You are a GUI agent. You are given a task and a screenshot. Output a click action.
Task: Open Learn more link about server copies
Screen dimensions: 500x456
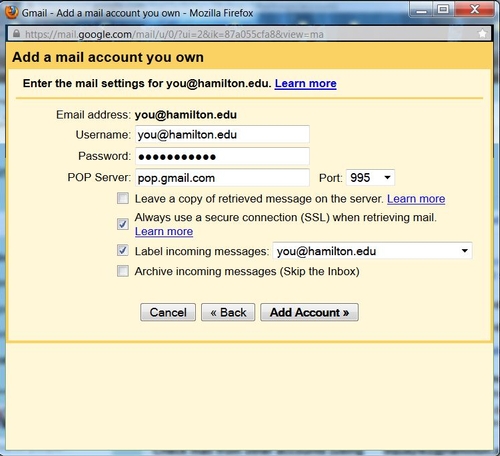[x=416, y=199]
